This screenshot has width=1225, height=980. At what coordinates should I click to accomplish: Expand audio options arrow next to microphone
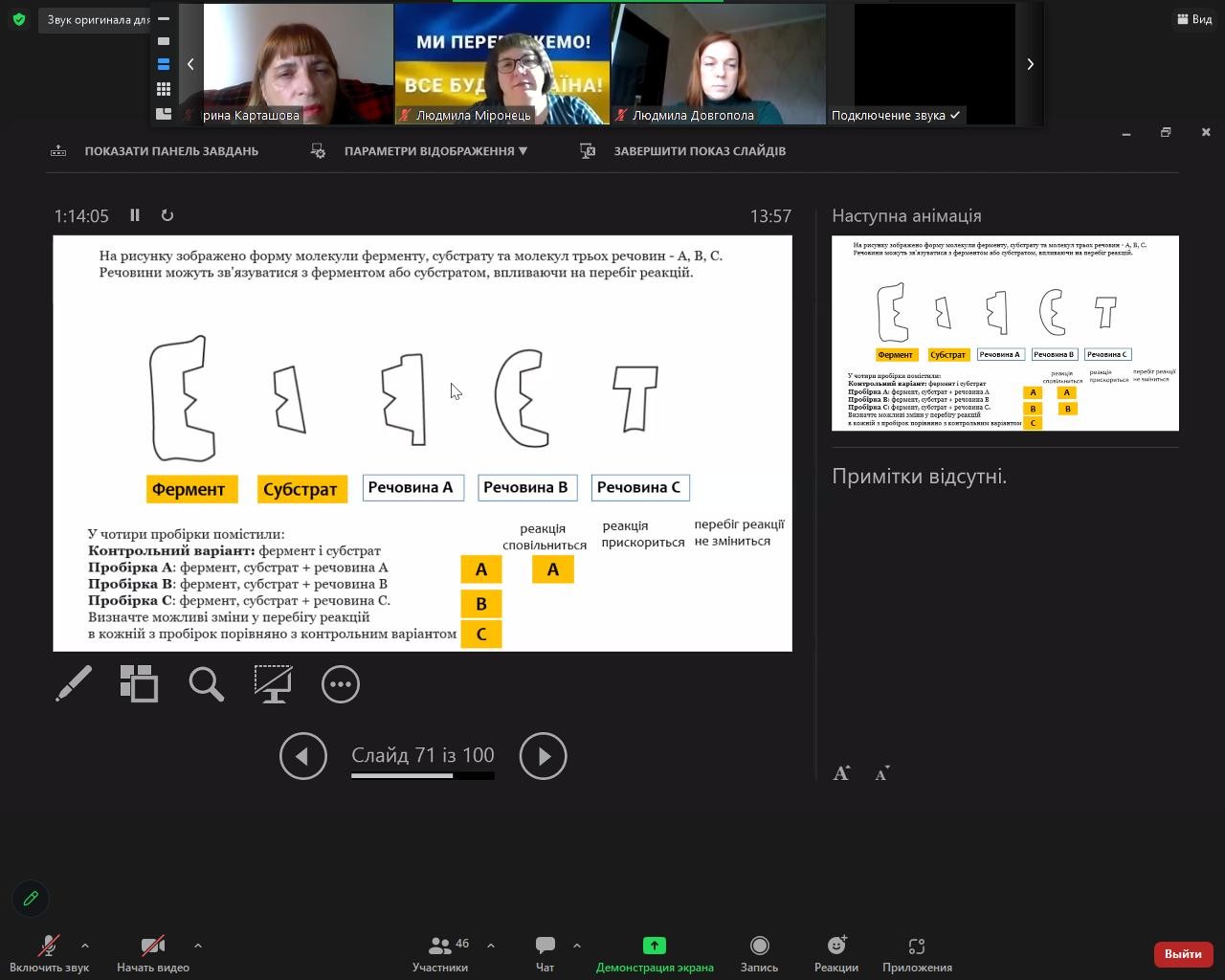tap(85, 946)
